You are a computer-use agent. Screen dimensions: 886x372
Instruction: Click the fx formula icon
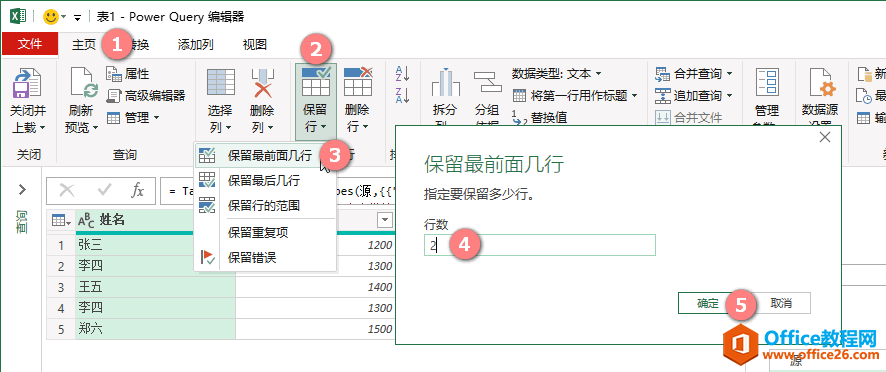pyautogui.click(x=137, y=191)
